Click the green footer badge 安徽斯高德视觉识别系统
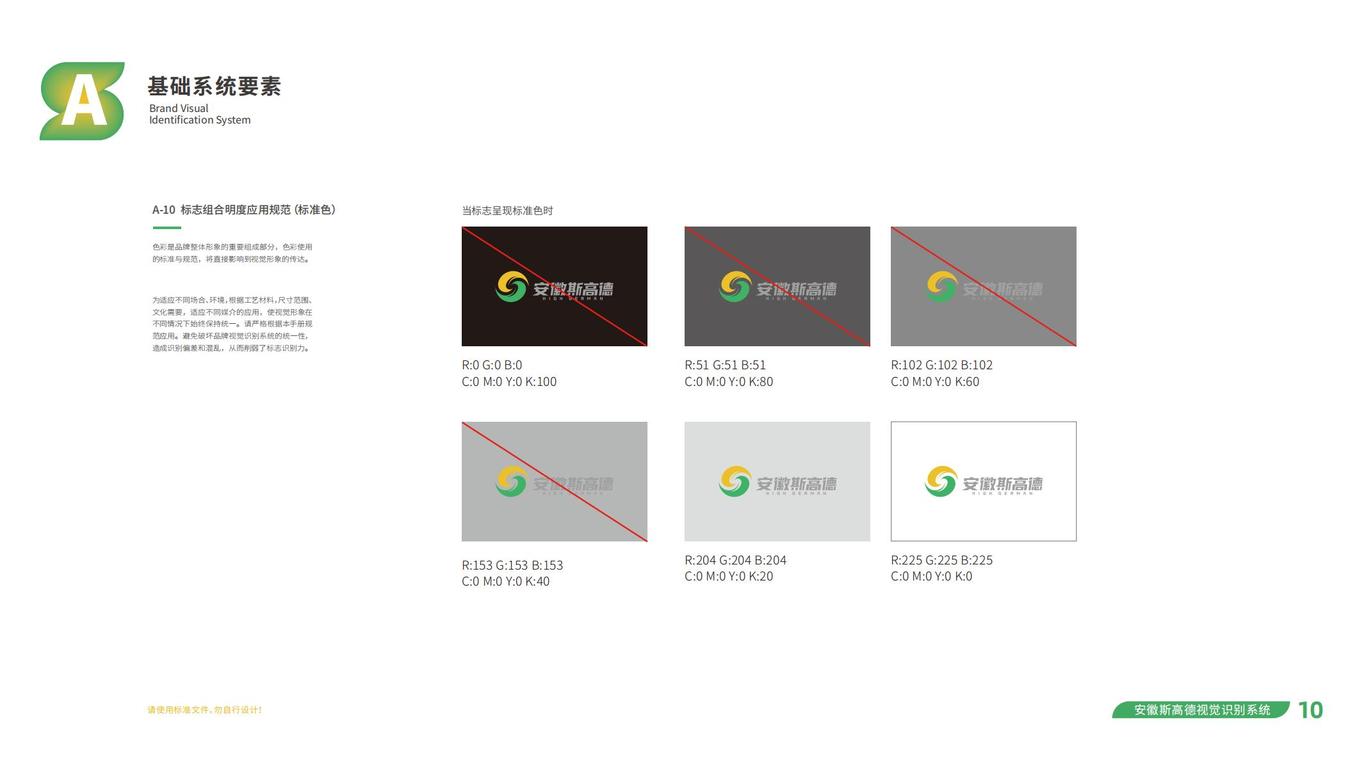This screenshot has width=1366, height=768. tap(1202, 710)
